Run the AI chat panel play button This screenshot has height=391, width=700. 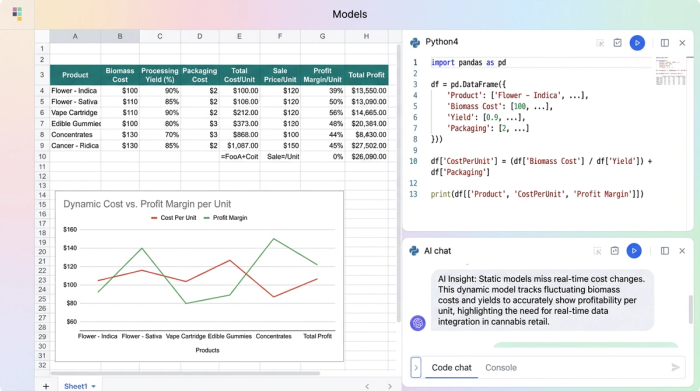[633, 251]
